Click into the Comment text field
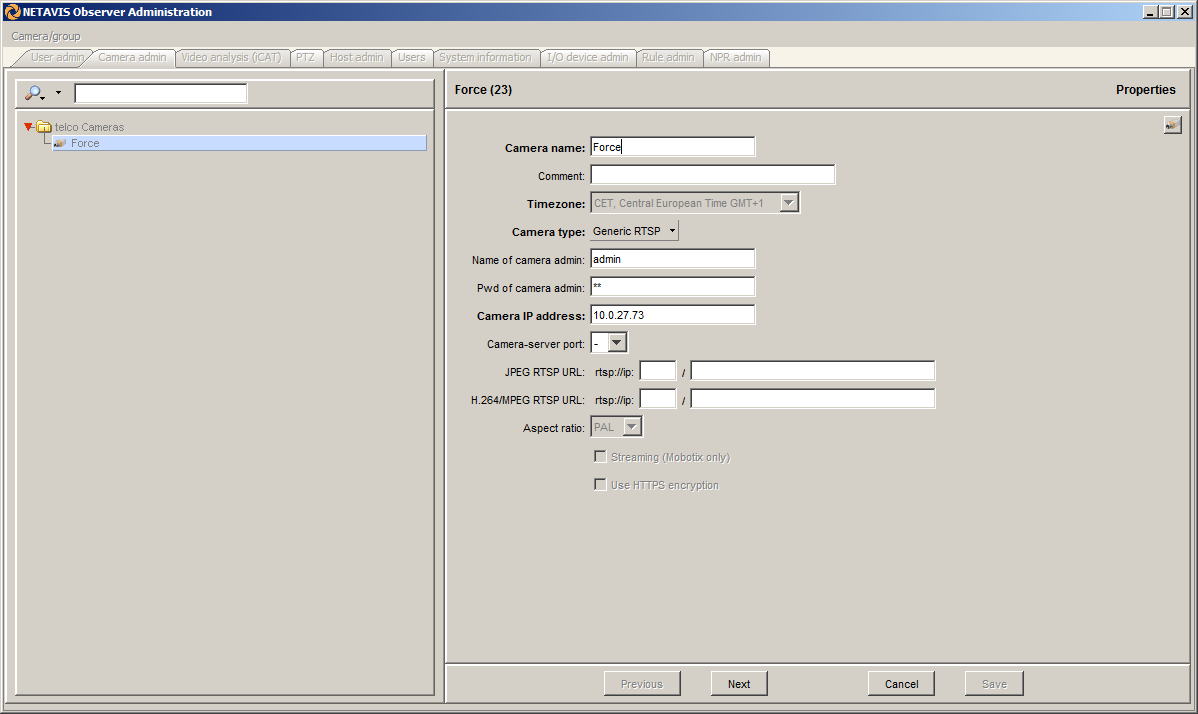1198x714 pixels. (712, 175)
